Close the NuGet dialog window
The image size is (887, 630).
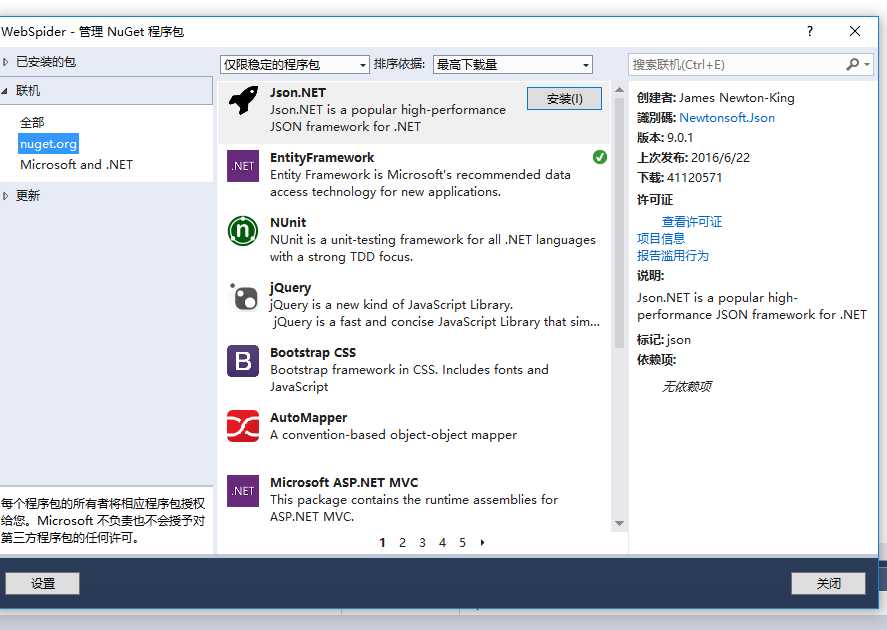(x=855, y=31)
